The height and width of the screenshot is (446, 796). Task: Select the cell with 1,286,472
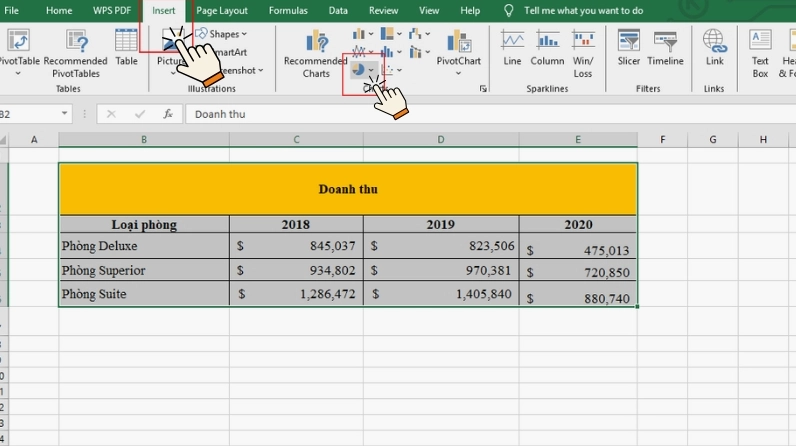pos(296,294)
